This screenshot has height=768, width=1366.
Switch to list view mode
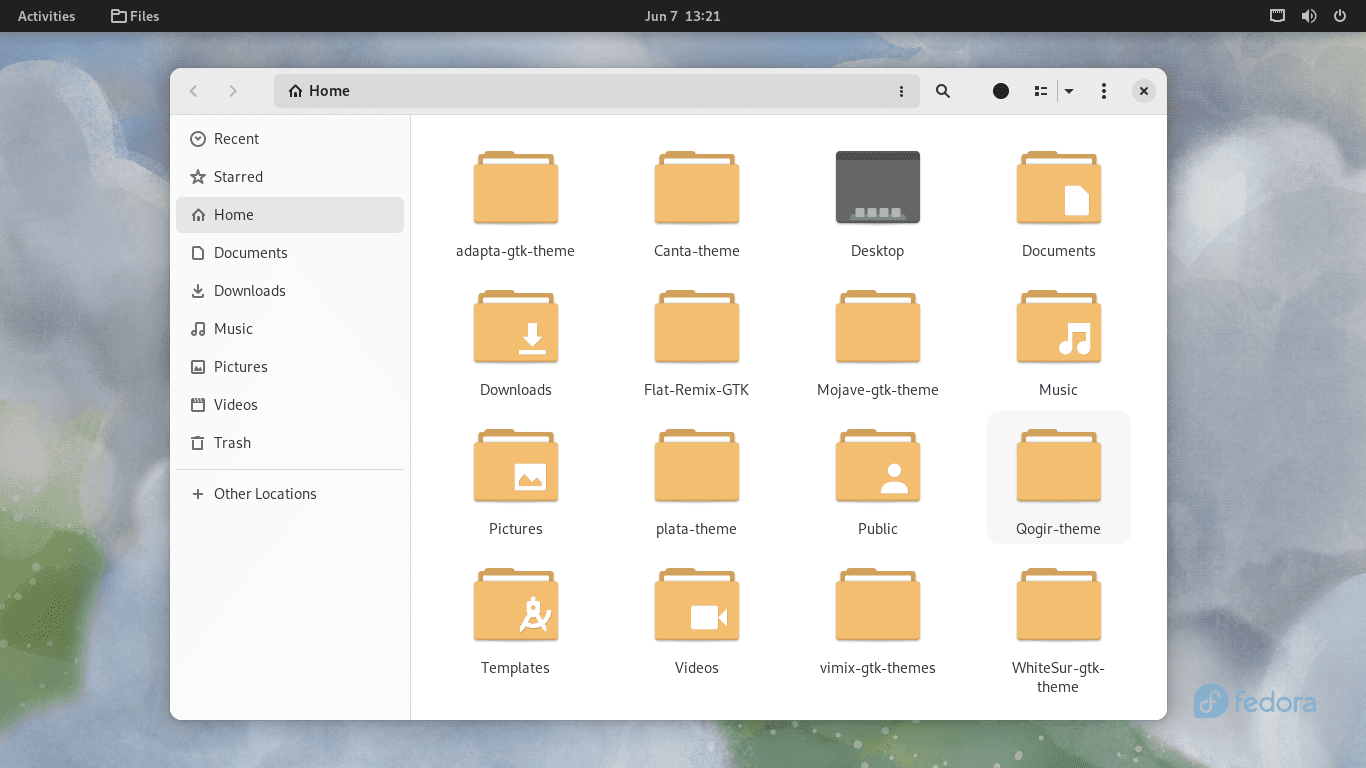coord(1039,91)
